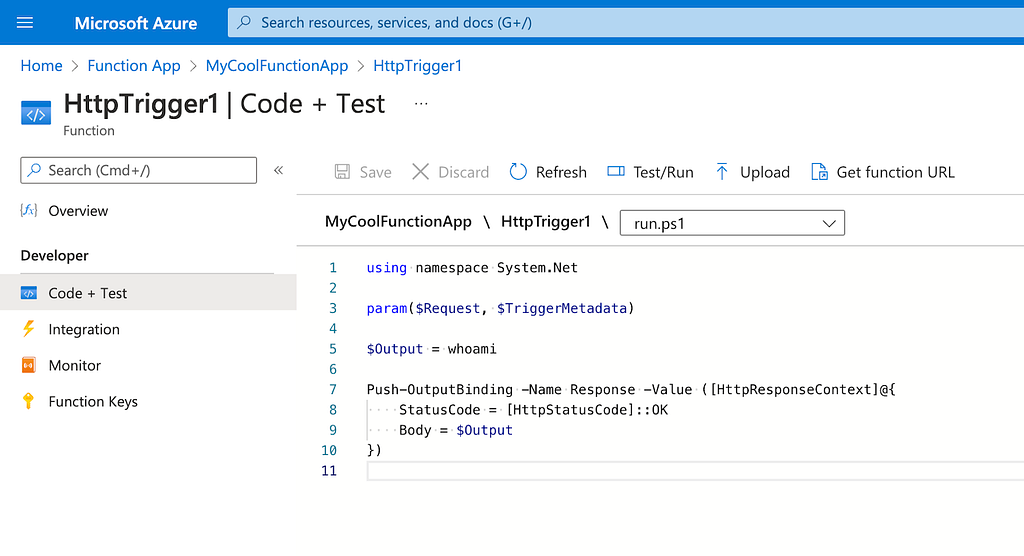Click the '$Output = whoami' code line
The image size is (1024, 556).
pyautogui.click(x=432, y=349)
